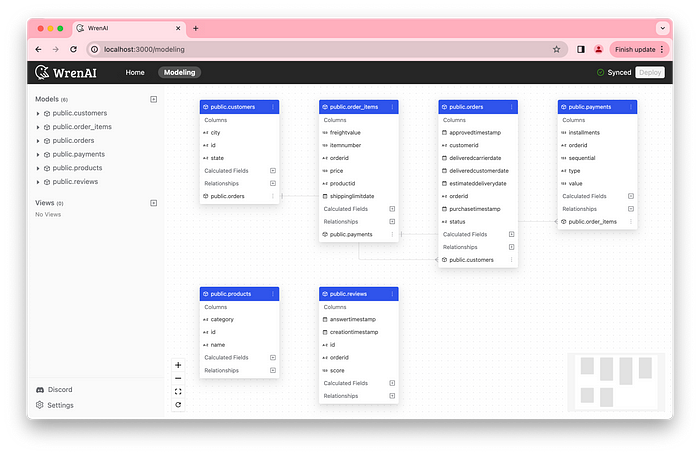Select score column in public.reviews card
This screenshot has height=455, width=700.
pyautogui.click(x=358, y=371)
